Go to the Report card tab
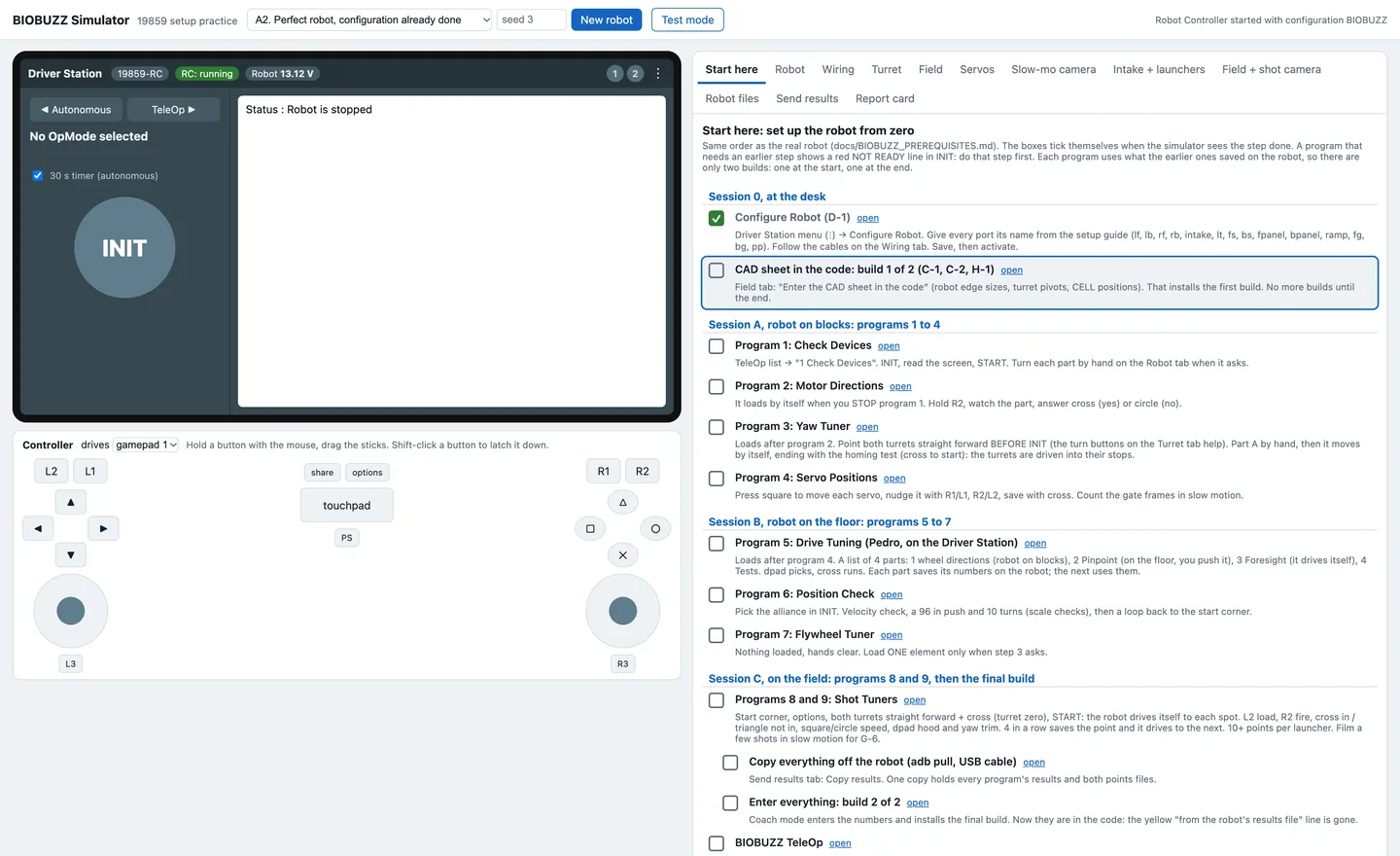Image resolution: width=1400 pixels, height=856 pixels. point(885,99)
